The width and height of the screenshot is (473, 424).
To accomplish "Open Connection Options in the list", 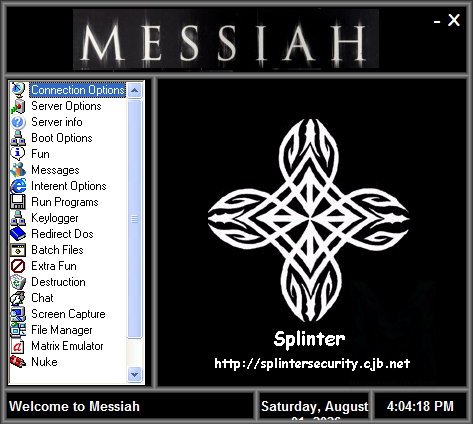I will click(x=78, y=90).
